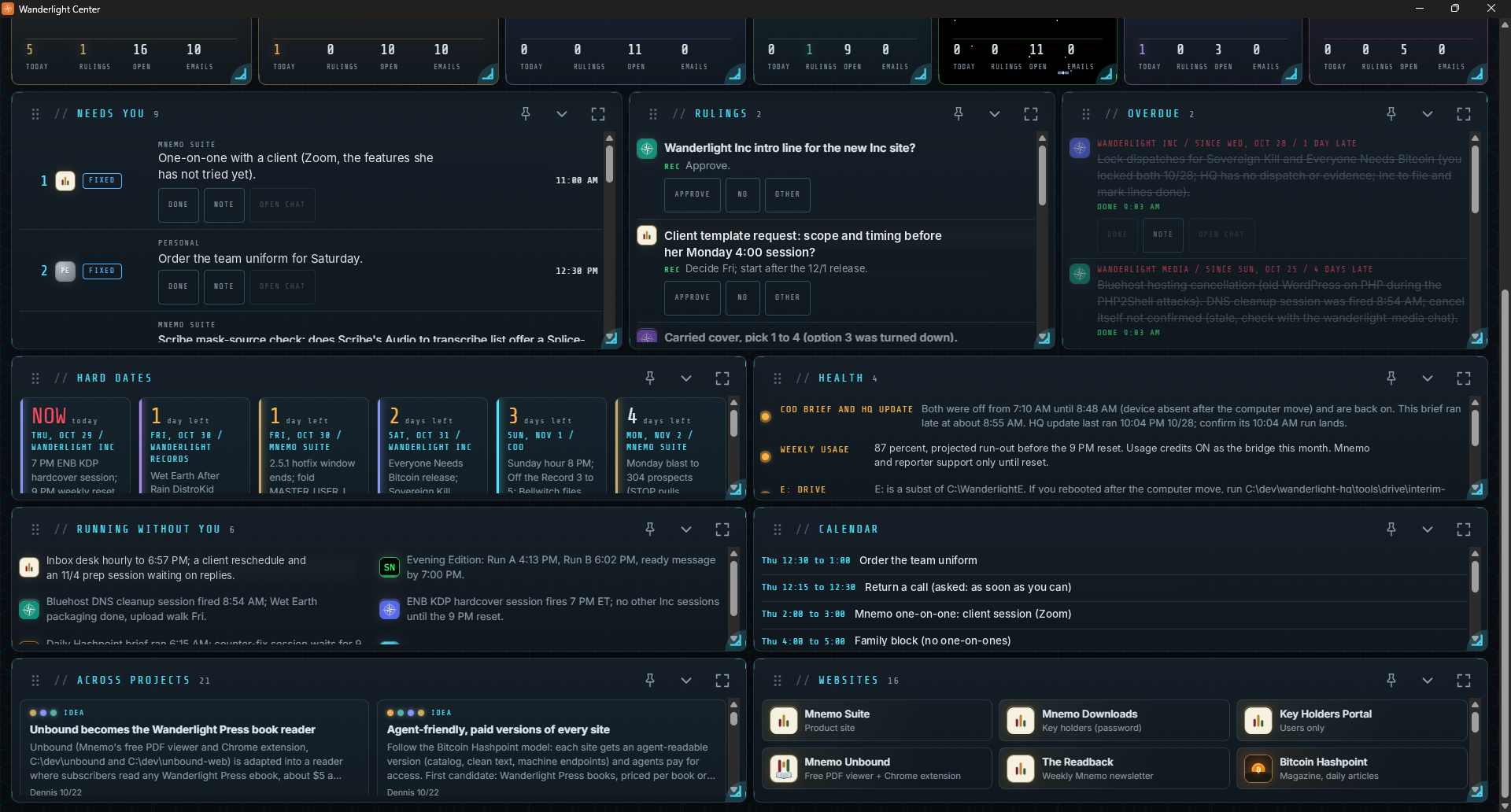1511x812 pixels.
Task: Expand Needs You panel to fullscreen
Action: point(598,114)
